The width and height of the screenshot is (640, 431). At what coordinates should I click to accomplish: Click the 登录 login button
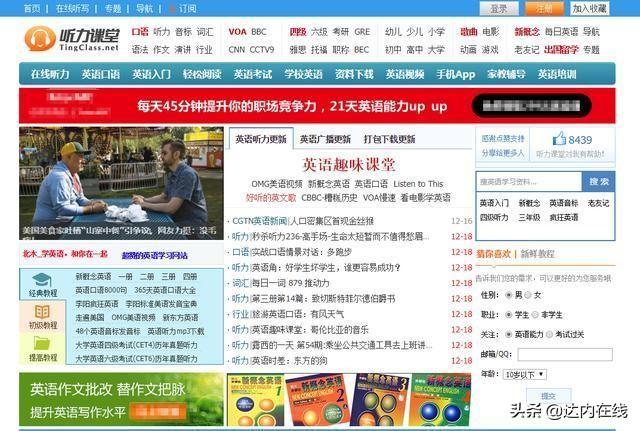[499, 9]
